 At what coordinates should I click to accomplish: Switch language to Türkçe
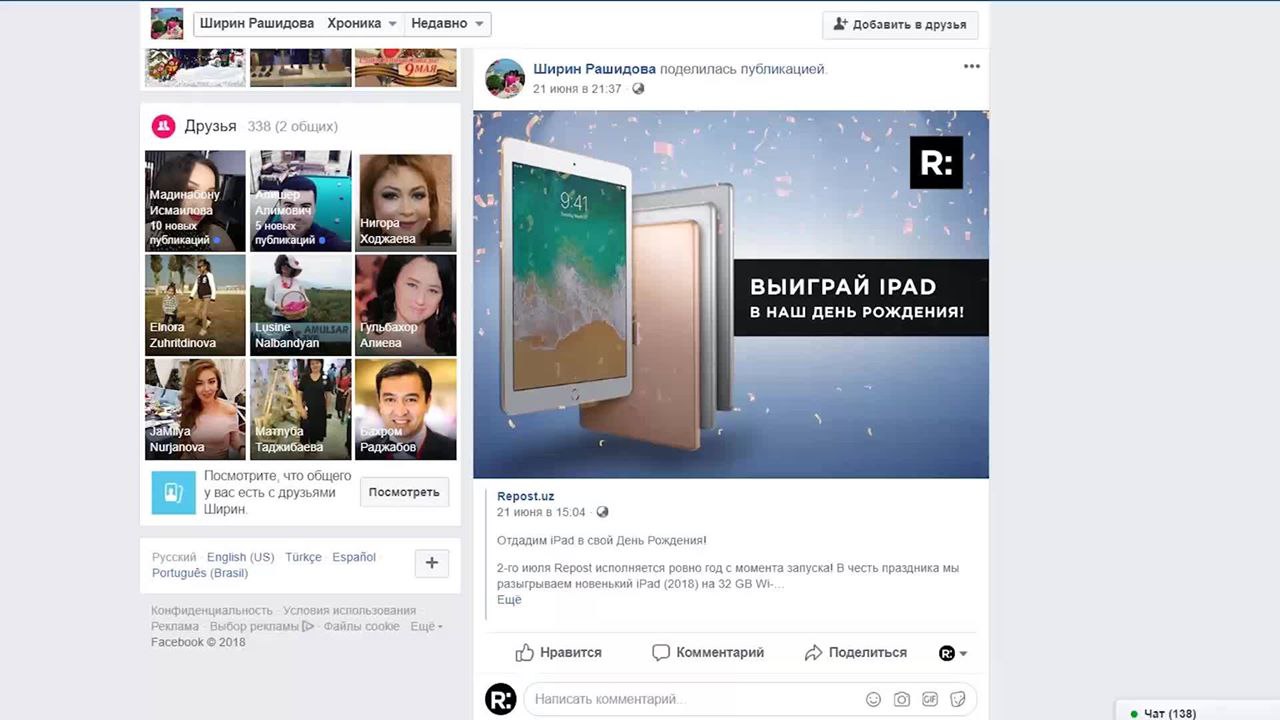point(303,557)
